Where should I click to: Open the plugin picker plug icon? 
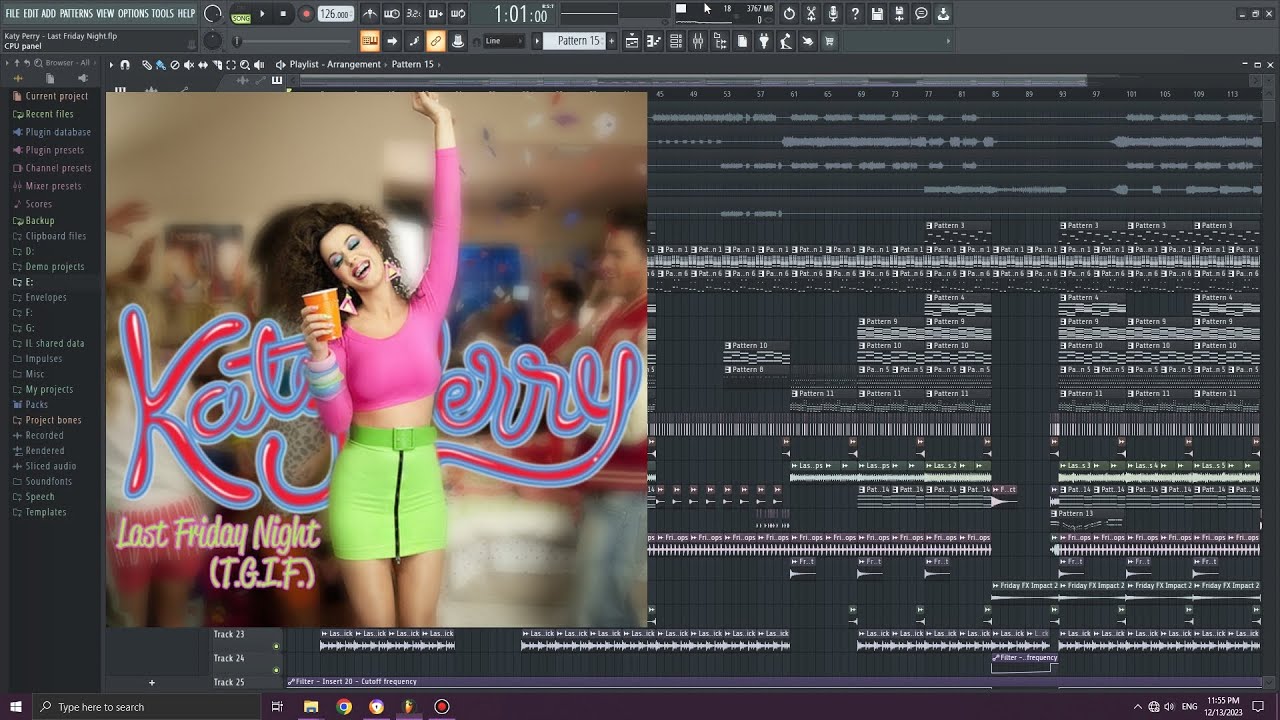coord(764,41)
